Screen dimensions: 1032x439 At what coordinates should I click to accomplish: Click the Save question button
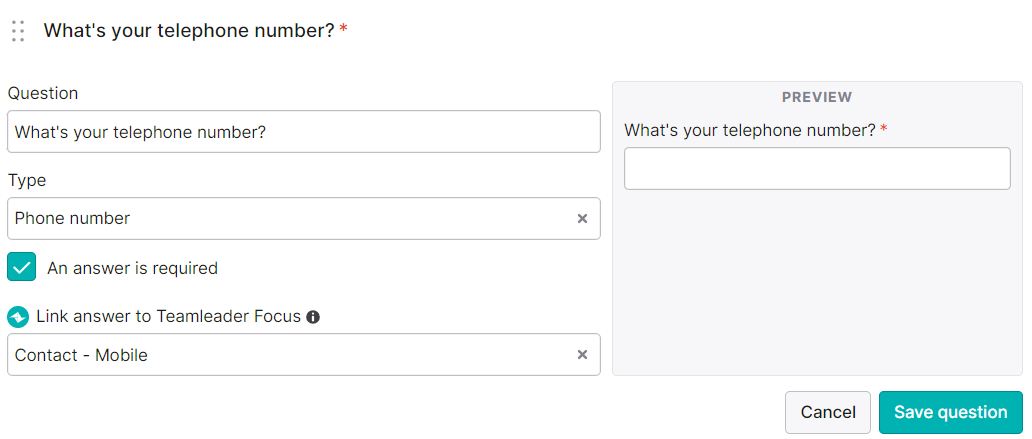click(950, 413)
